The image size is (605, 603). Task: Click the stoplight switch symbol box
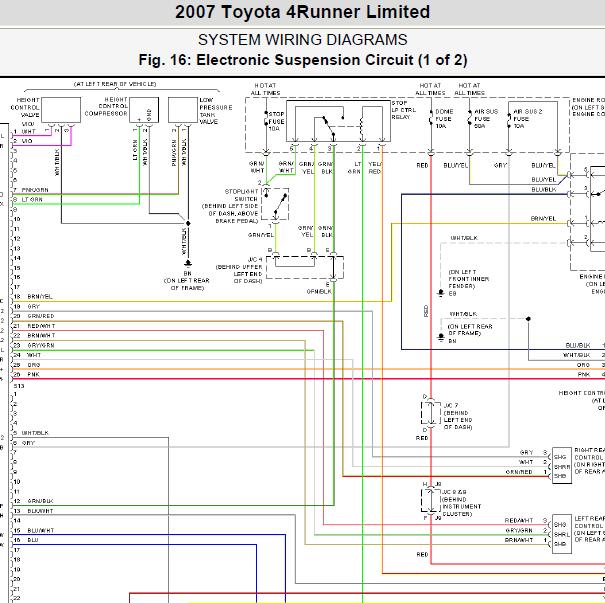point(275,204)
